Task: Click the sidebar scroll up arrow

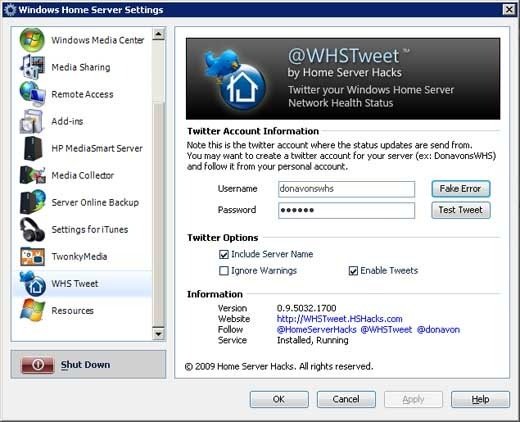Action: [x=158, y=34]
